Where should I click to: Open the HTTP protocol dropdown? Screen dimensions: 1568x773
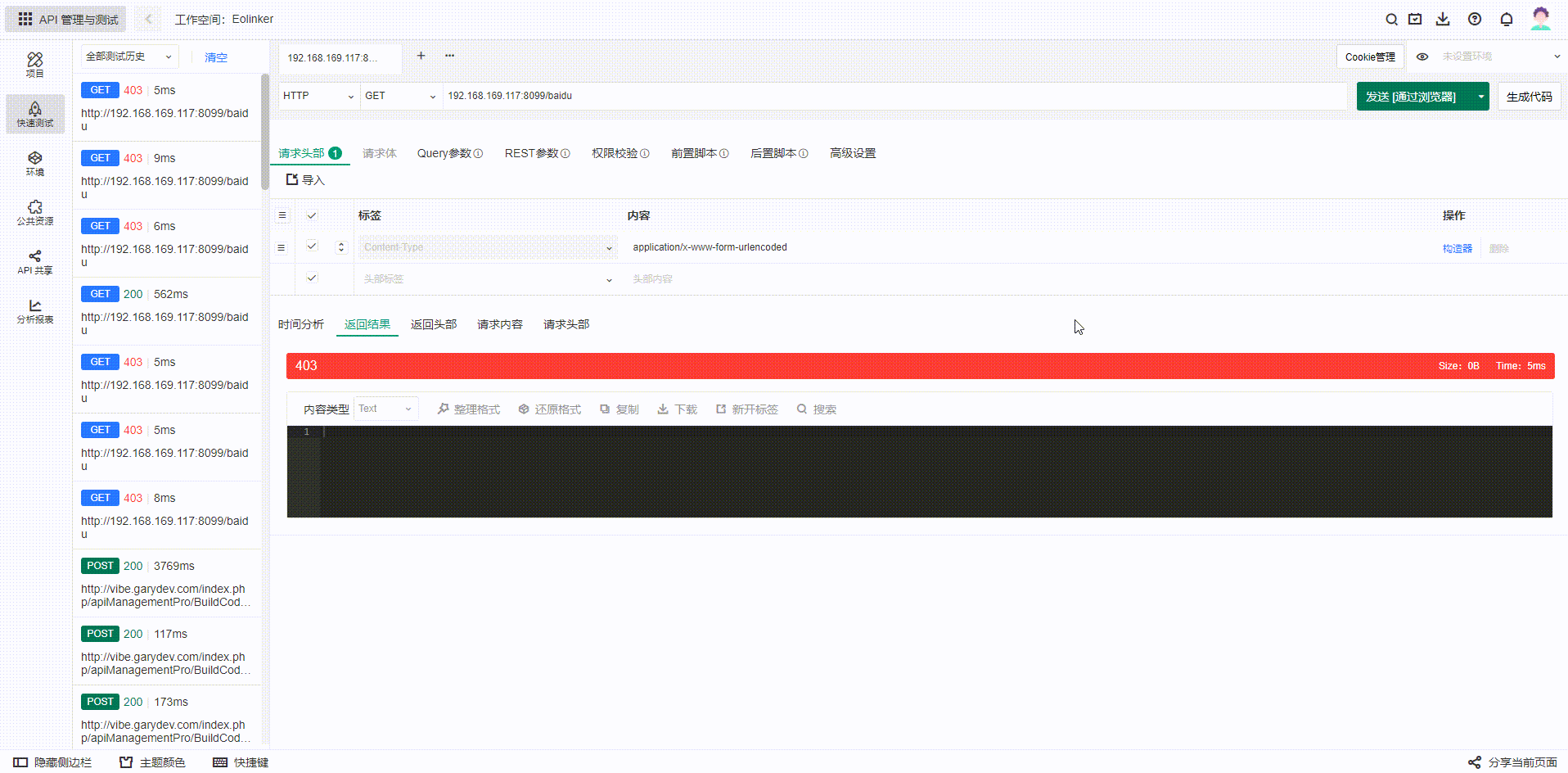(318, 96)
